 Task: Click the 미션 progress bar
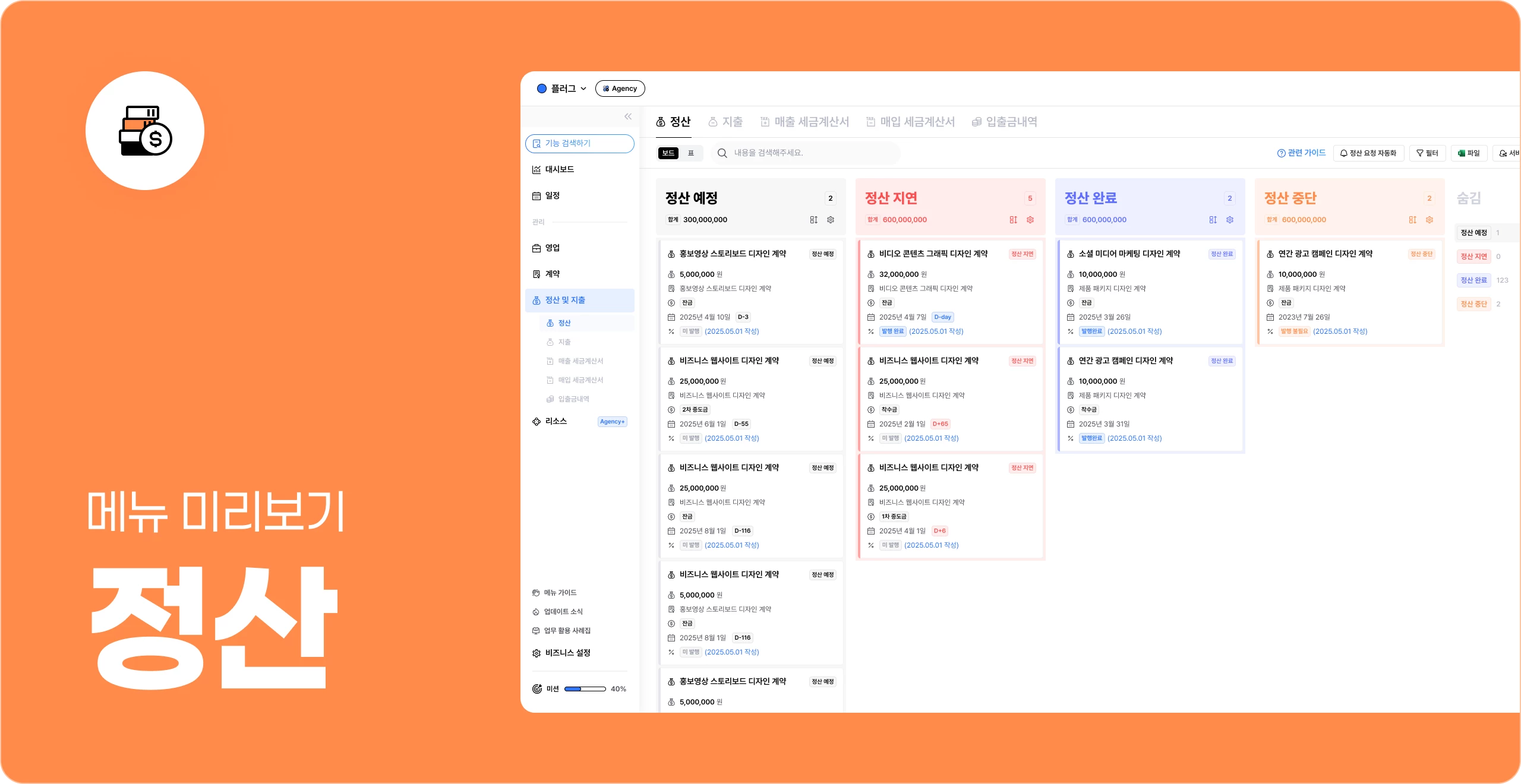click(x=585, y=689)
